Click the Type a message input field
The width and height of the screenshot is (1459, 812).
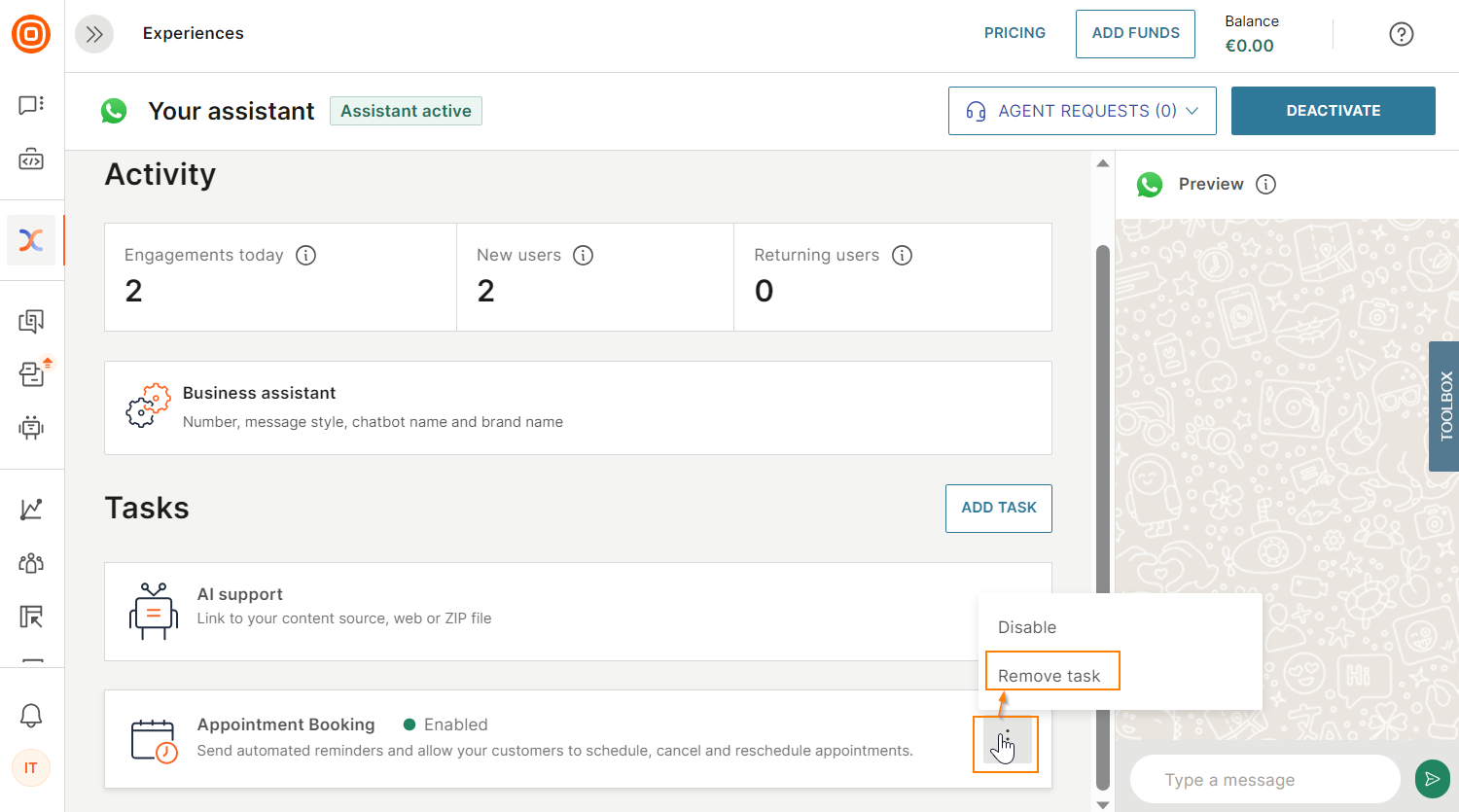click(1264, 779)
